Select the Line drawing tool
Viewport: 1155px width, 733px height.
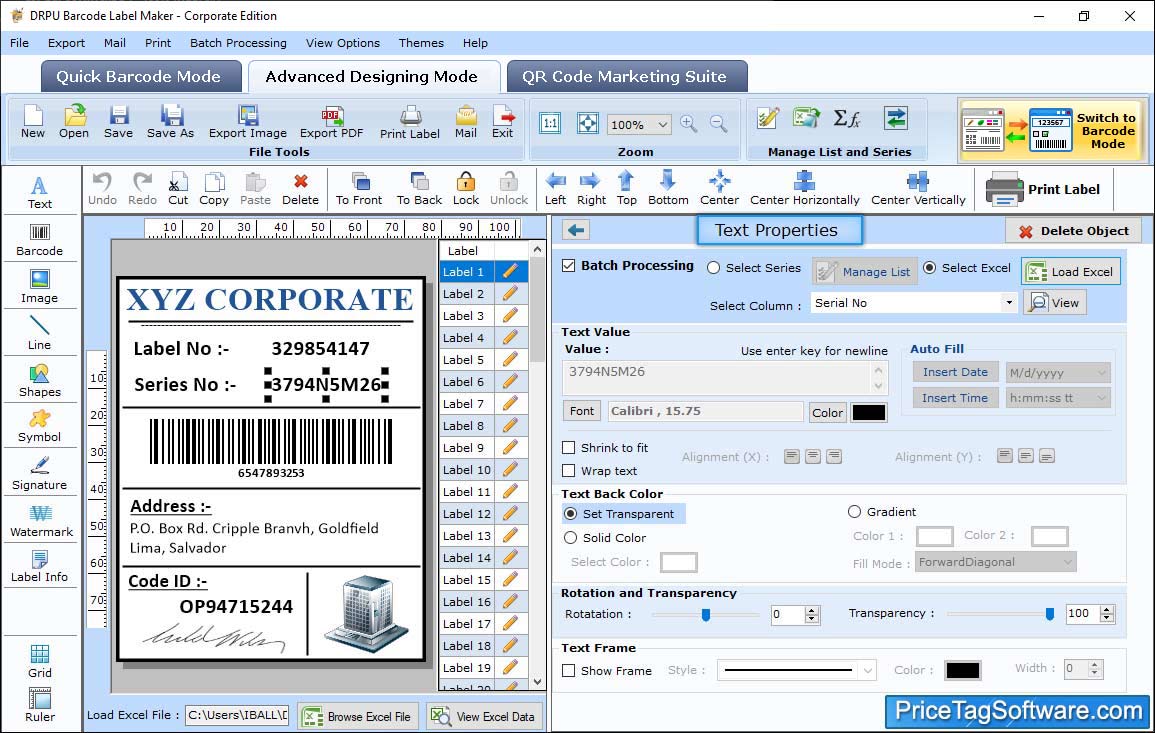(x=40, y=334)
